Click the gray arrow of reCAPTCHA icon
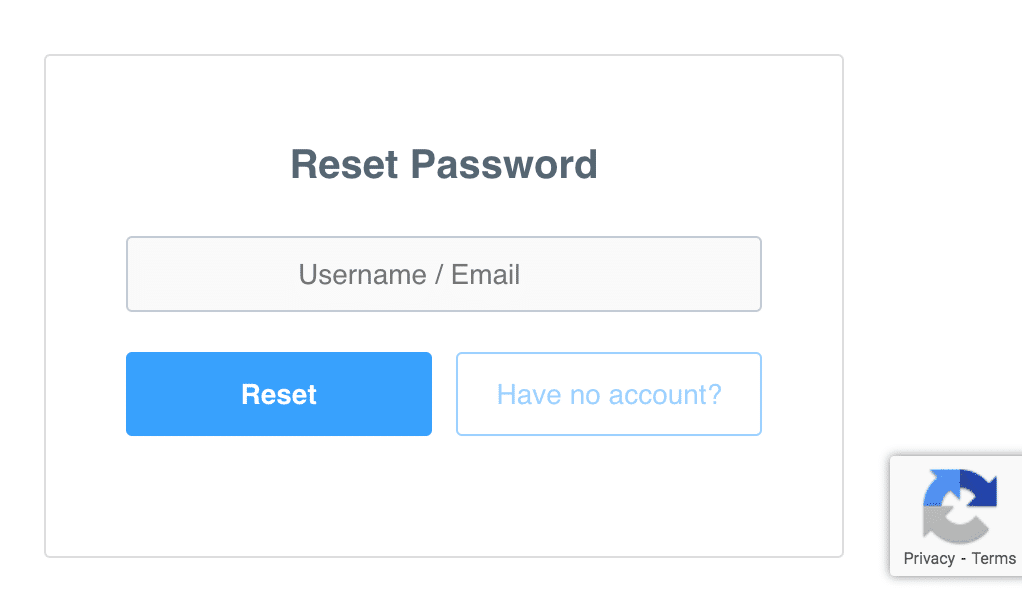The image size is (1022, 594). (952, 525)
